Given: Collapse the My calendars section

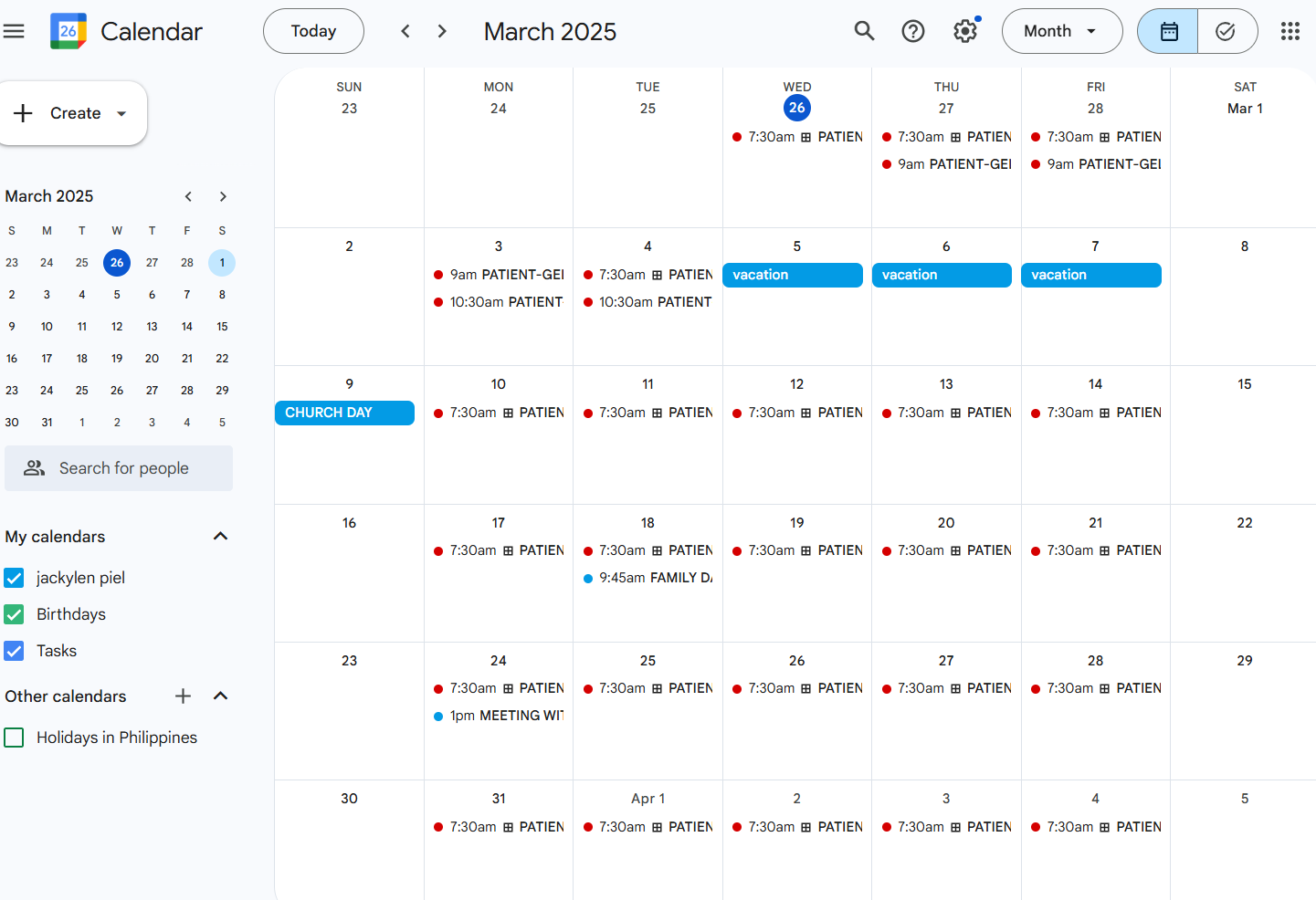Looking at the screenshot, I should pos(220,536).
